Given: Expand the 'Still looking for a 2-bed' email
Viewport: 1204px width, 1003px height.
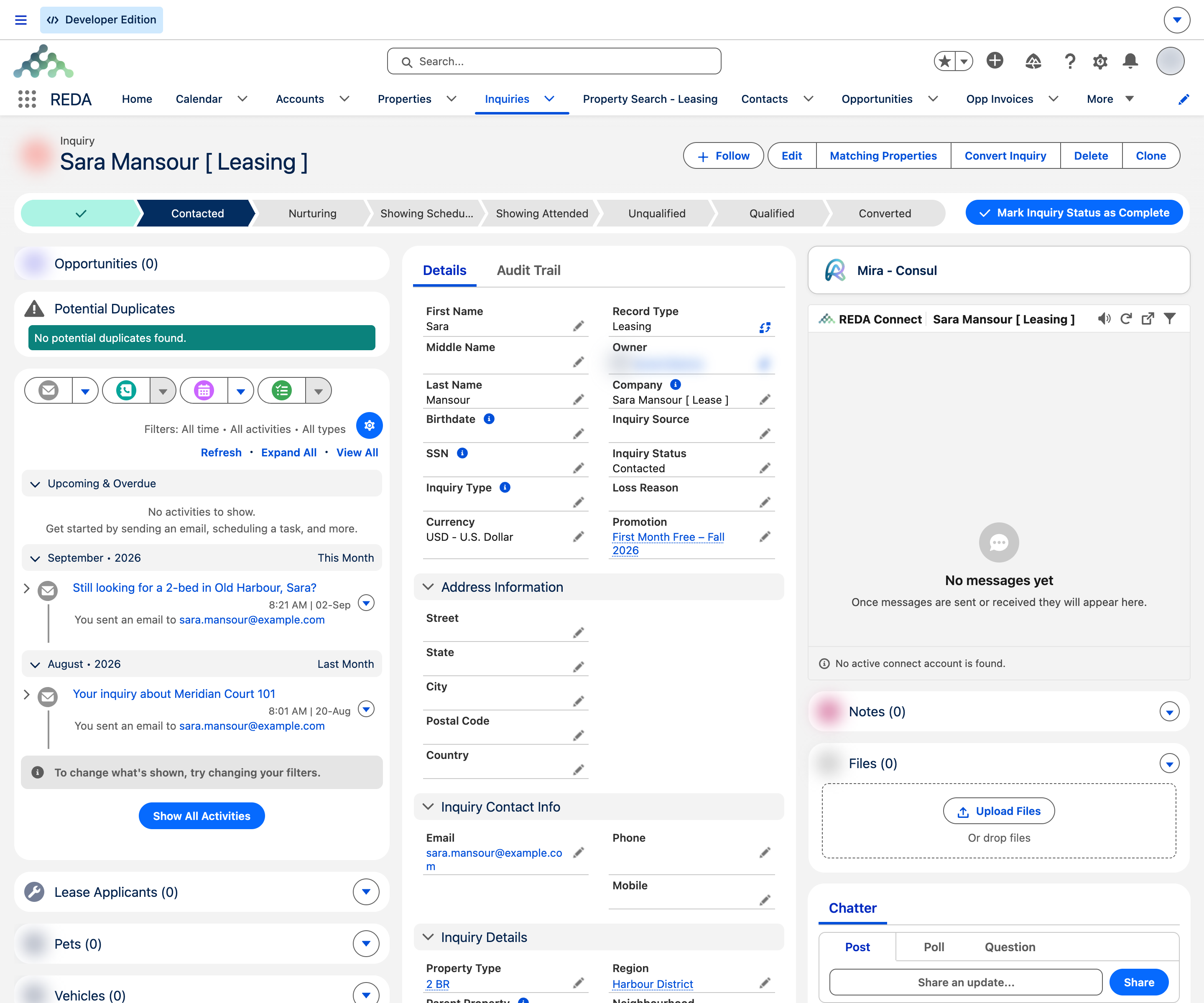Looking at the screenshot, I should (x=26, y=588).
